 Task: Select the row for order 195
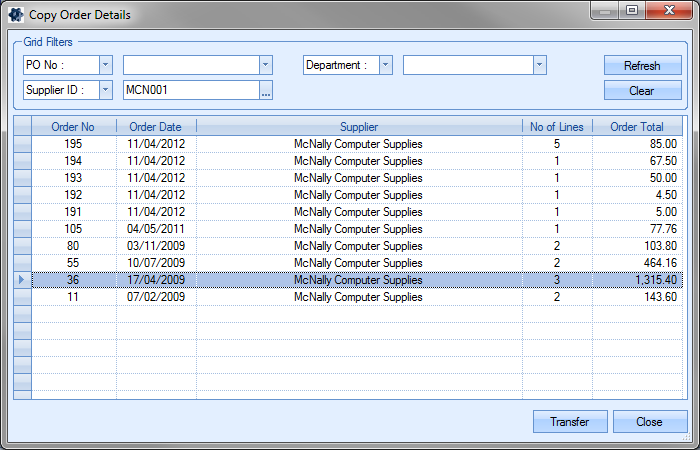(x=358, y=144)
